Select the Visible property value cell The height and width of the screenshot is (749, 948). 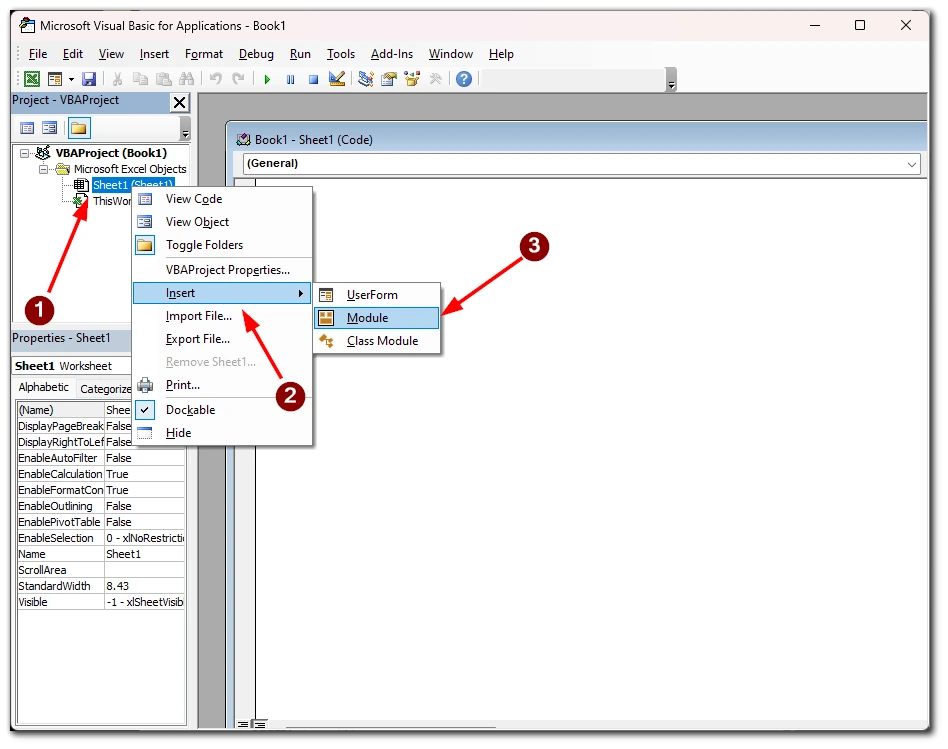pos(144,603)
